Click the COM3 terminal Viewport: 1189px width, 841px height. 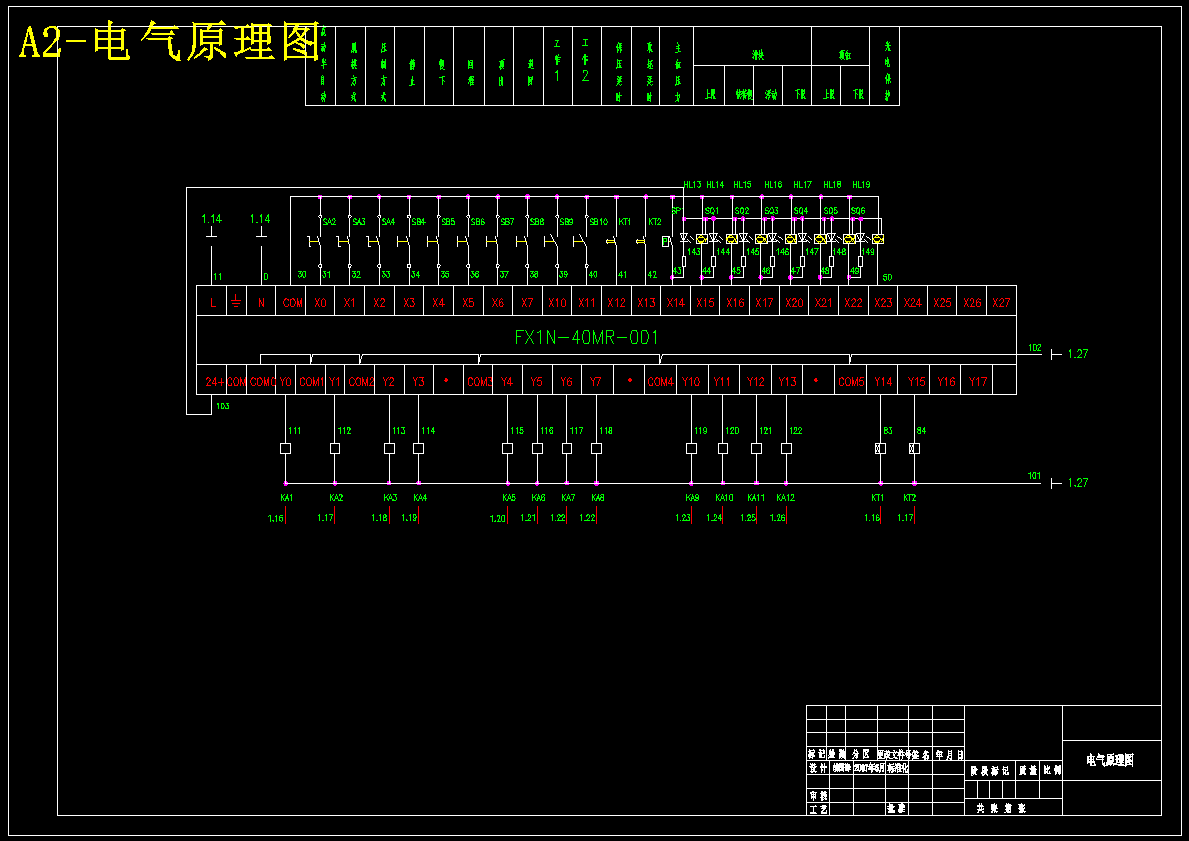[x=479, y=382]
